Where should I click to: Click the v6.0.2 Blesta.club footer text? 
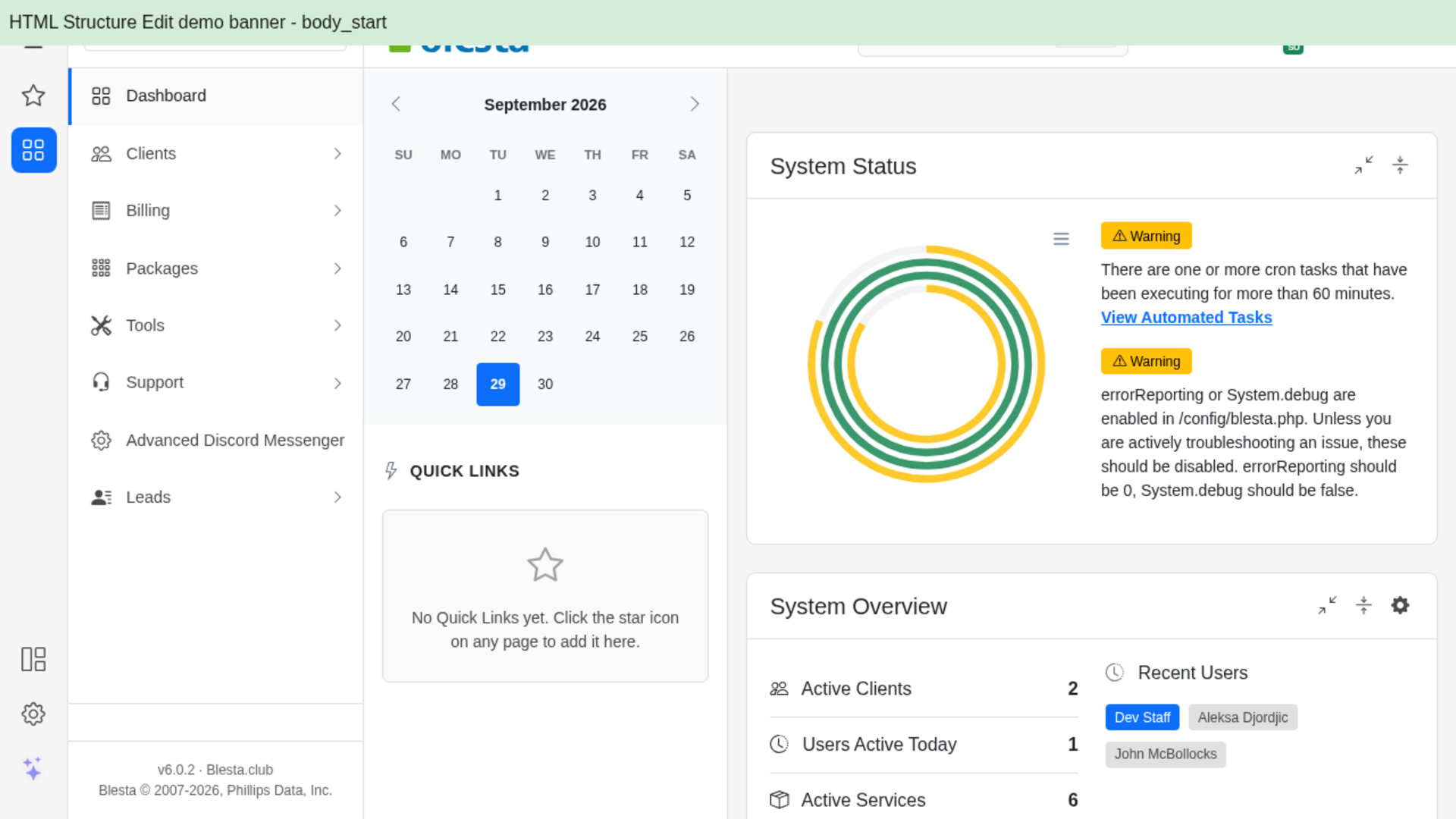coord(215,770)
